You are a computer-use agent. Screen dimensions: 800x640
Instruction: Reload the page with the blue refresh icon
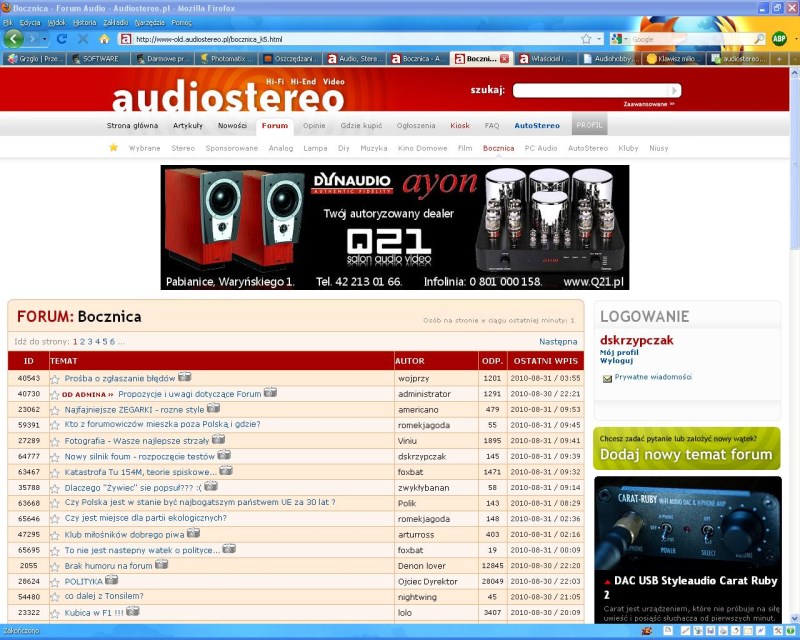point(62,39)
